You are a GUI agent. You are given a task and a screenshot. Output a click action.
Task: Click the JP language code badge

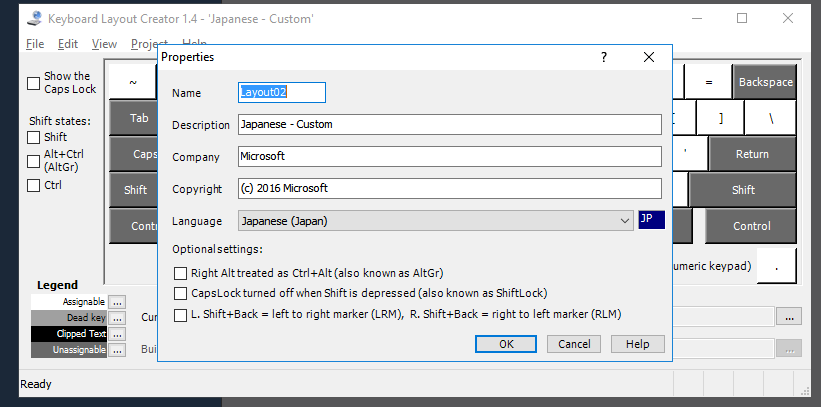650,220
